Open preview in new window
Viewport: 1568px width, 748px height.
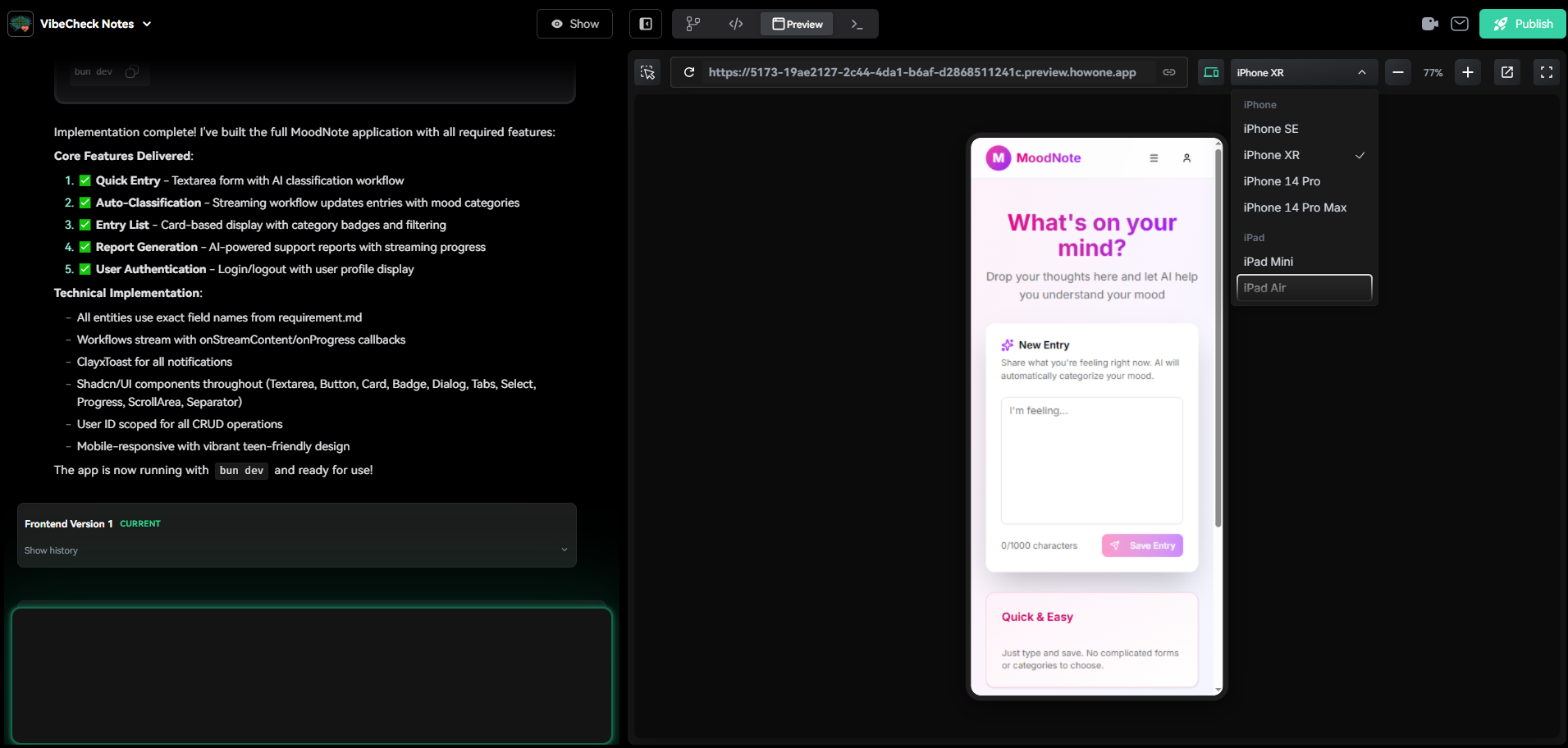point(1507,72)
